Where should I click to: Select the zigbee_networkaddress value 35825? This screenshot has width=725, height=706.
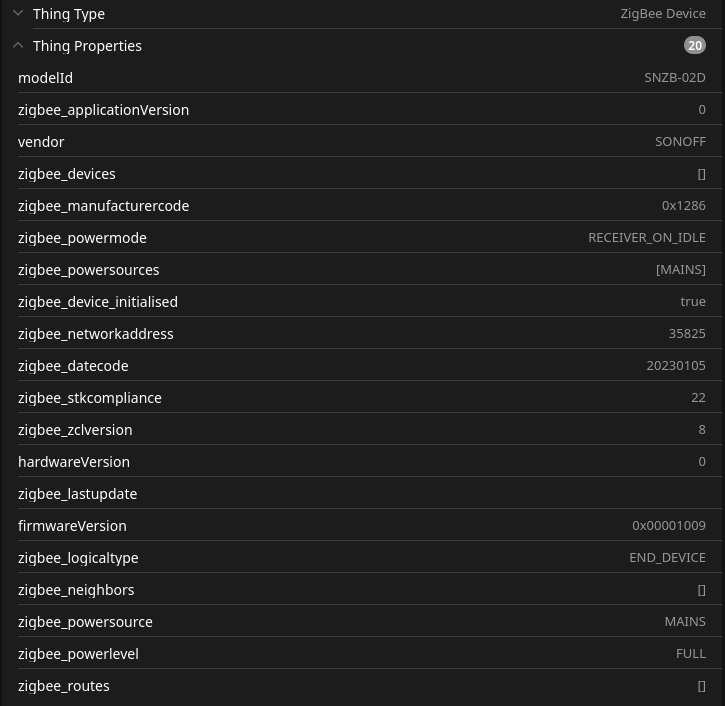point(686,334)
